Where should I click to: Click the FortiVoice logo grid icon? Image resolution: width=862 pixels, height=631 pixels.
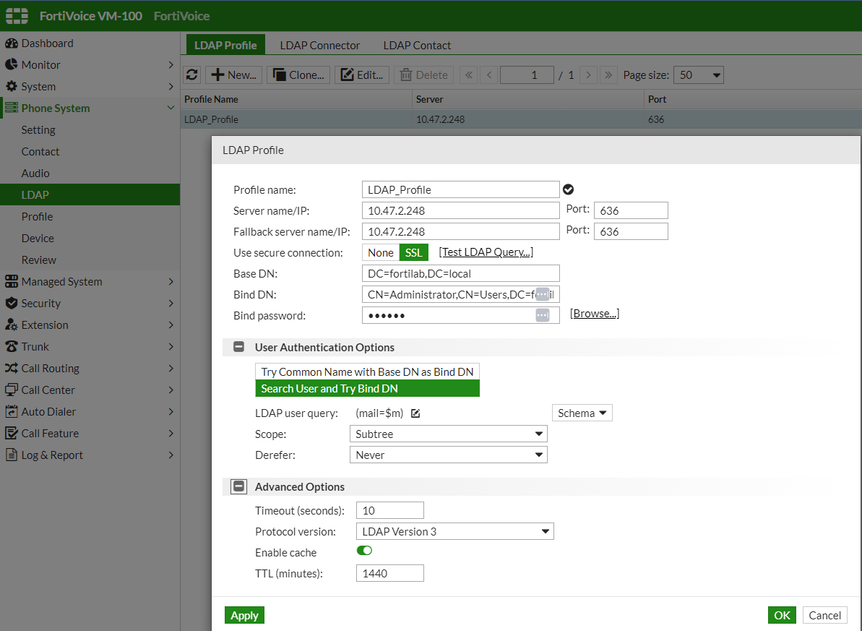17,16
